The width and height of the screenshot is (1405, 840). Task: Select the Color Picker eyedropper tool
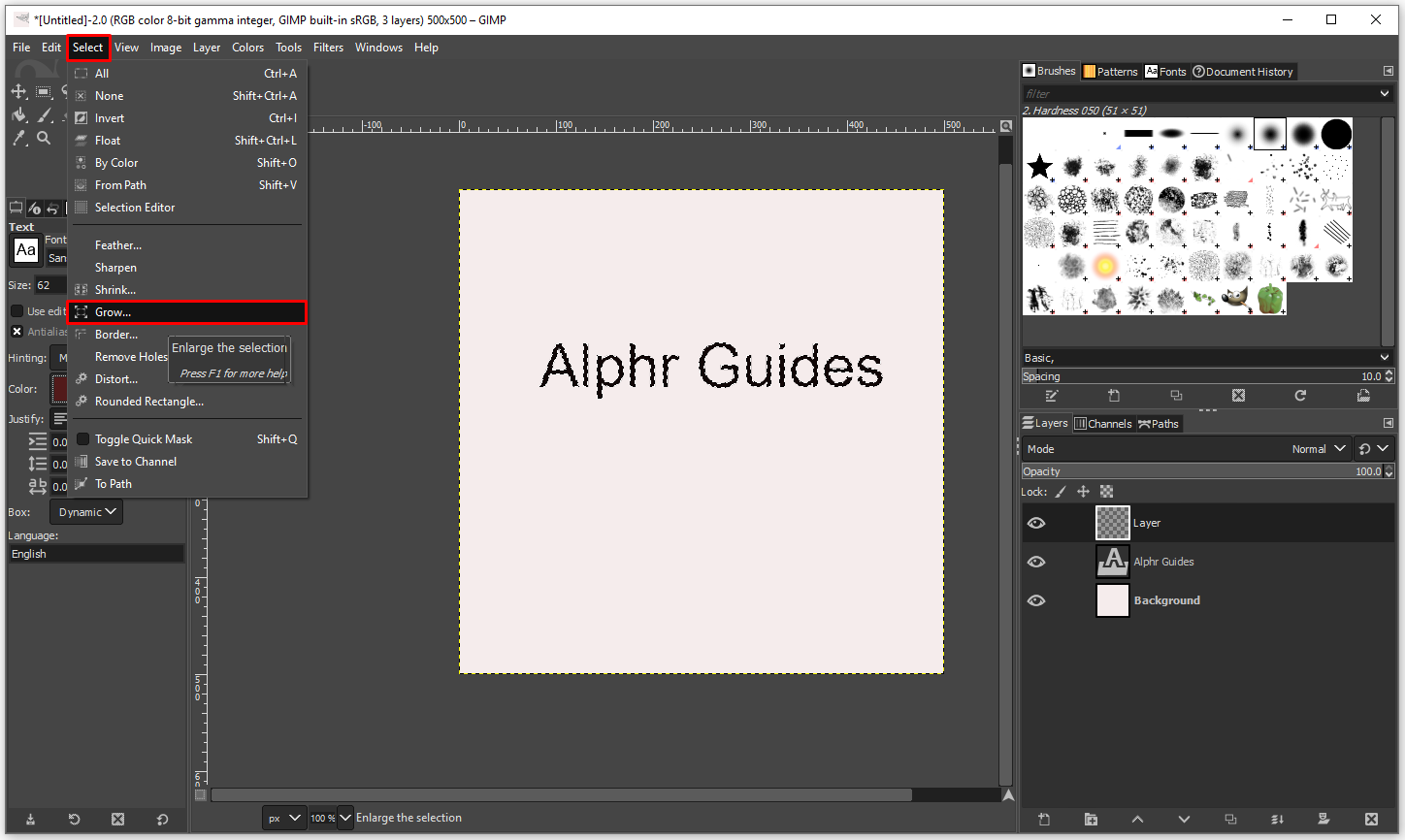[x=19, y=139]
